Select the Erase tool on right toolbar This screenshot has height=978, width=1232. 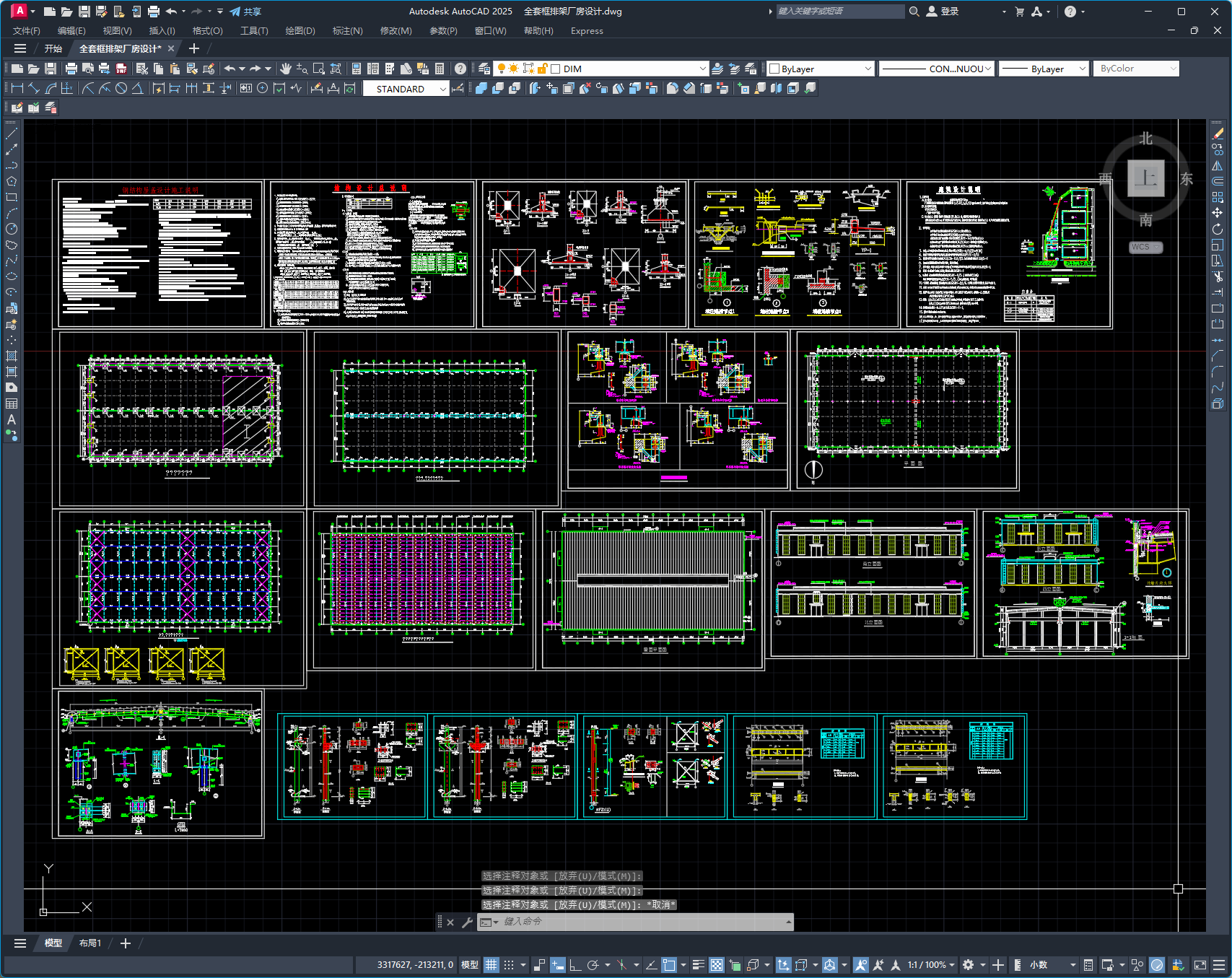click(1218, 134)
